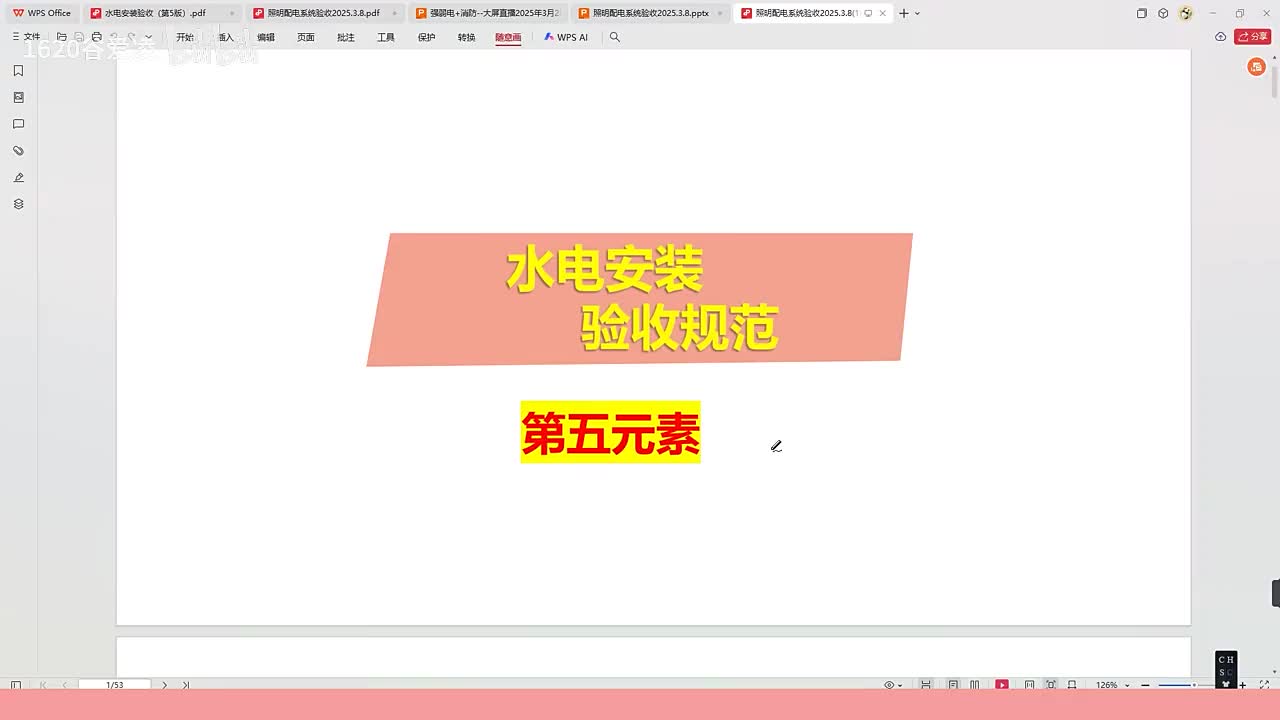Toggle fit page view icon
The image size is (1280, 720).
[1051, 685]
